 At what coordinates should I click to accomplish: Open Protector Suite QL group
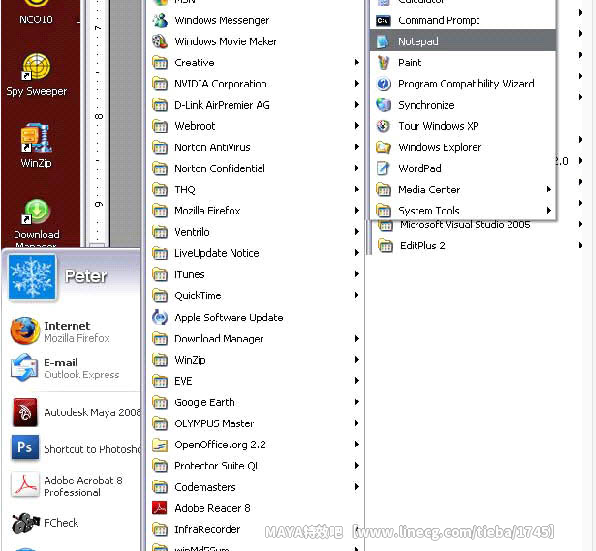[x=255, y=466]
